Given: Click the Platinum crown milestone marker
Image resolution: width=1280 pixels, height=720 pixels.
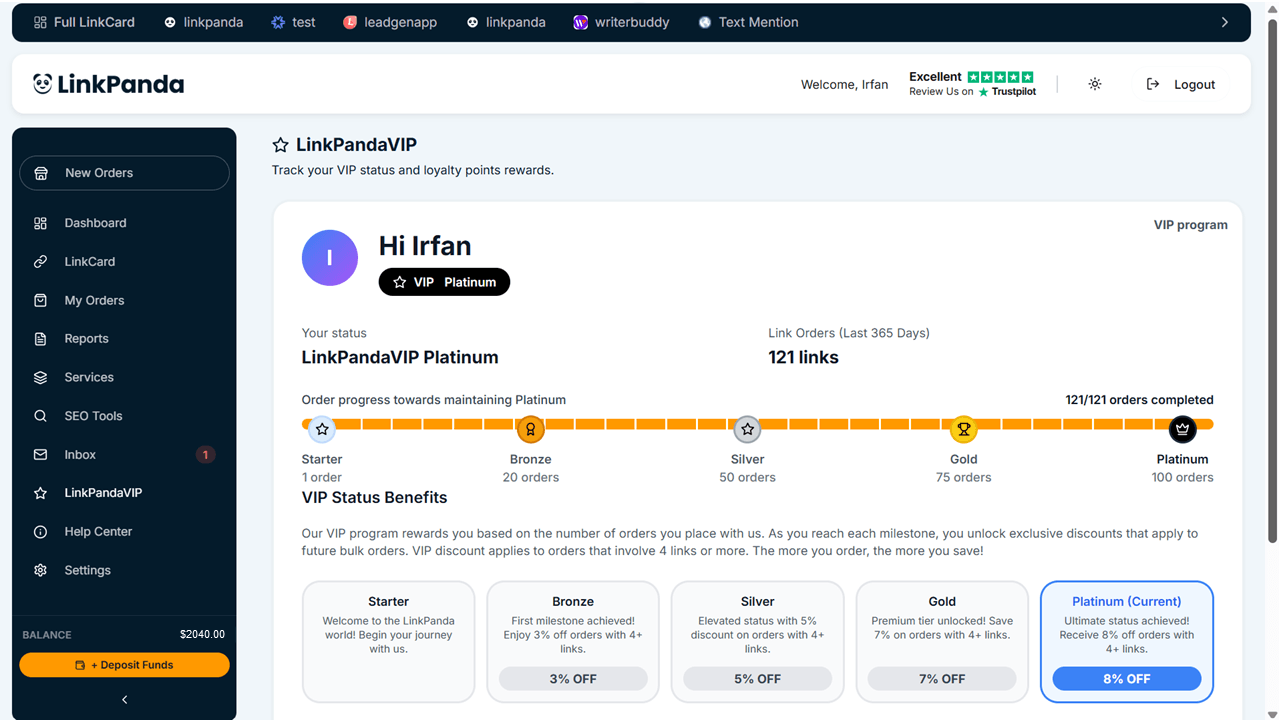Looking at the screenshot, I should (1183, 429).
